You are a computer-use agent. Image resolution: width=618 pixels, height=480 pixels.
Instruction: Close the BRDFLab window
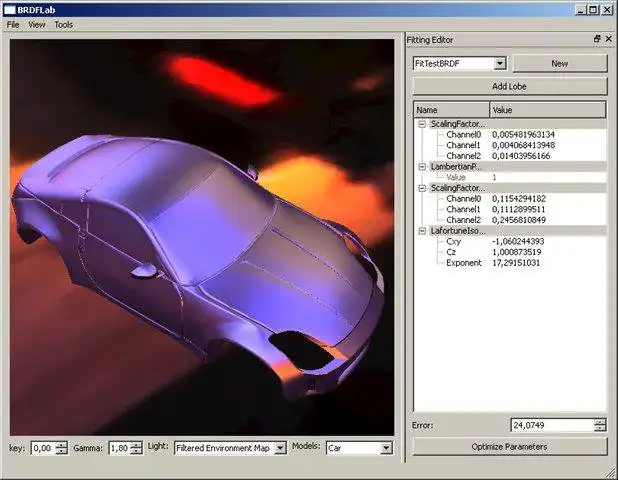click(x=607, y=10)
